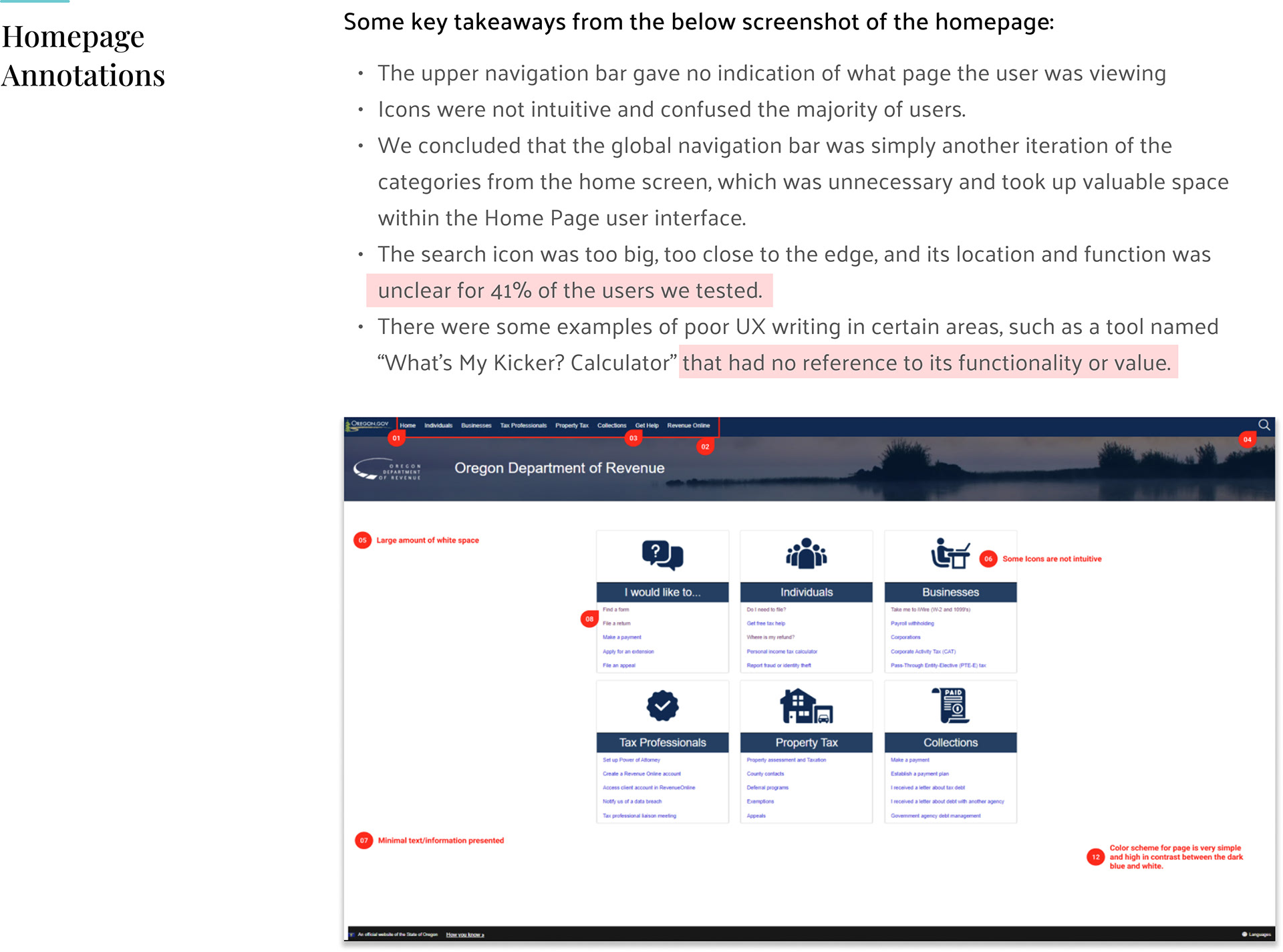Click the Collections paid receipt icon
The width and height of the screenshot is (1283, 952).
(951, 705)
